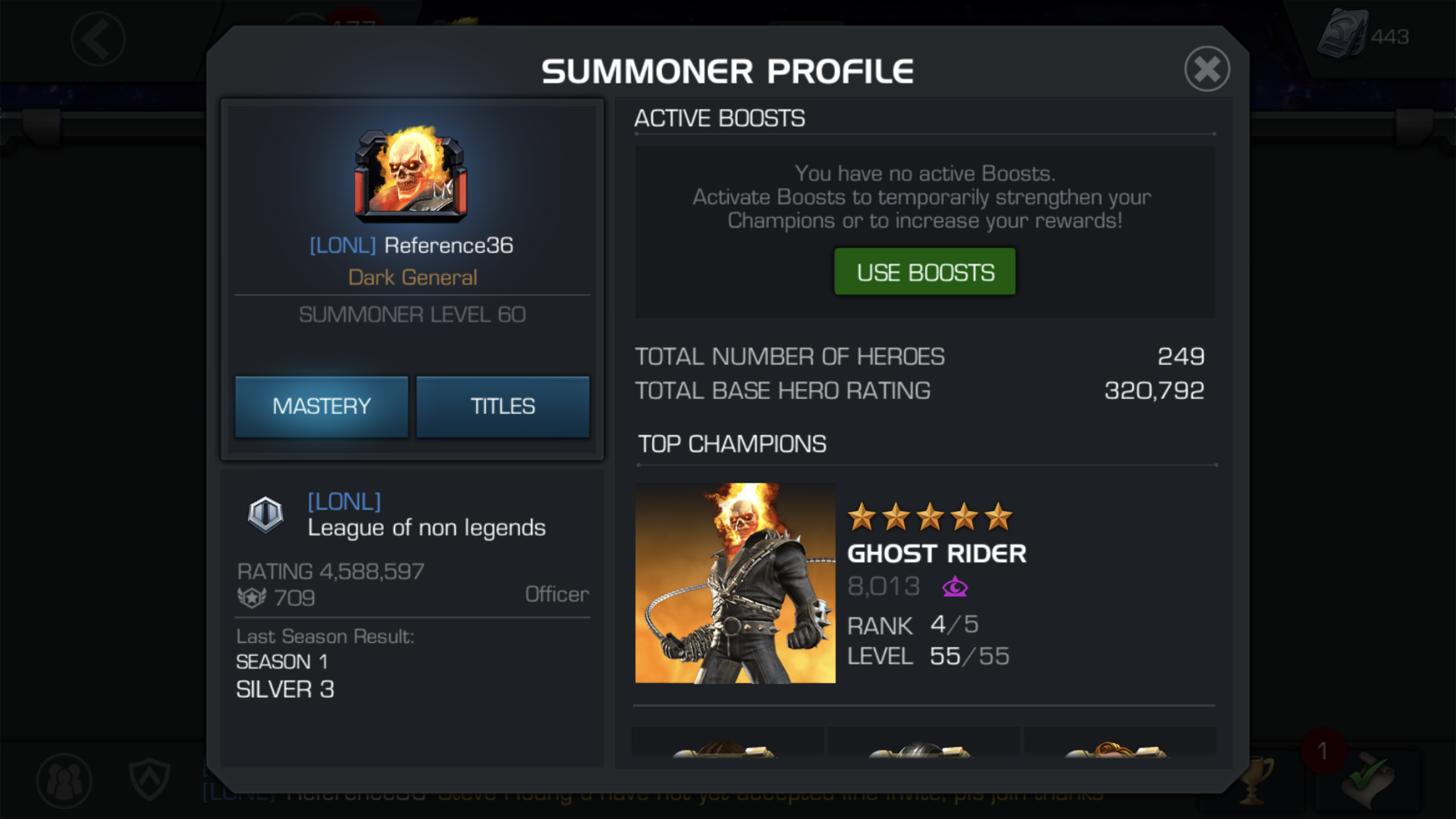Click the Dark General title text

412,278
